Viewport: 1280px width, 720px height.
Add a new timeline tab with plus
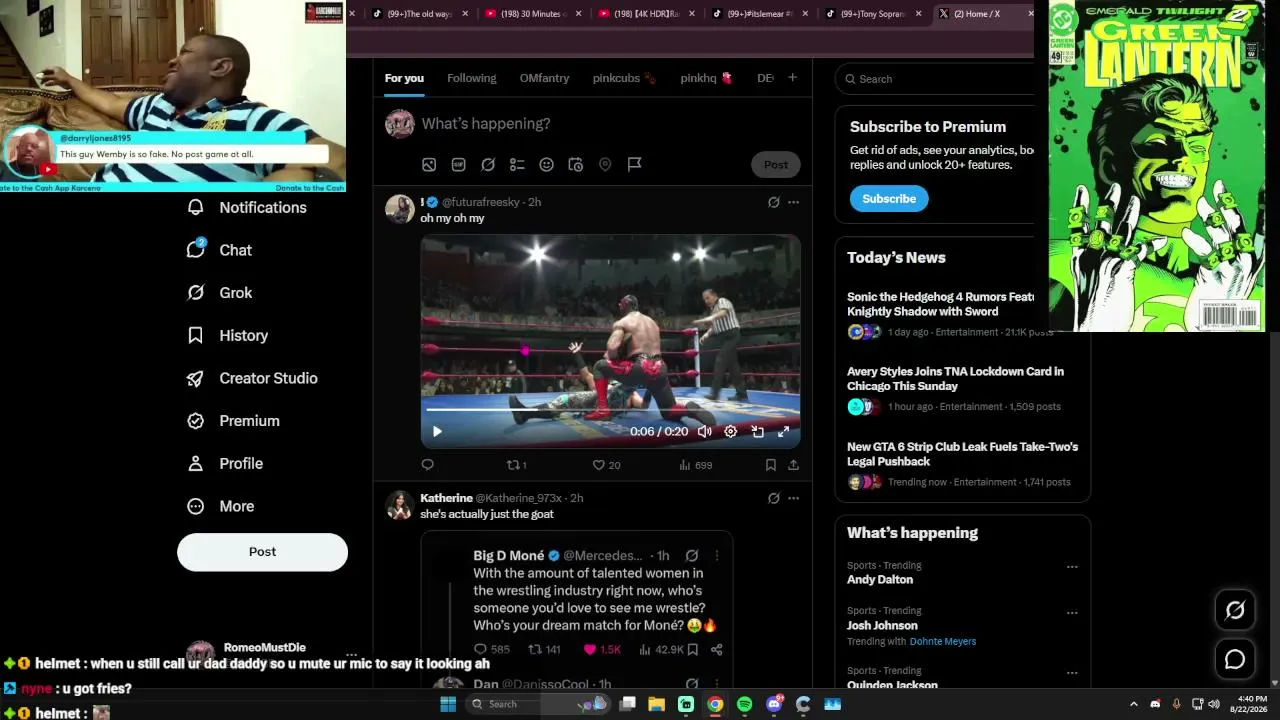tap(792, 78)
